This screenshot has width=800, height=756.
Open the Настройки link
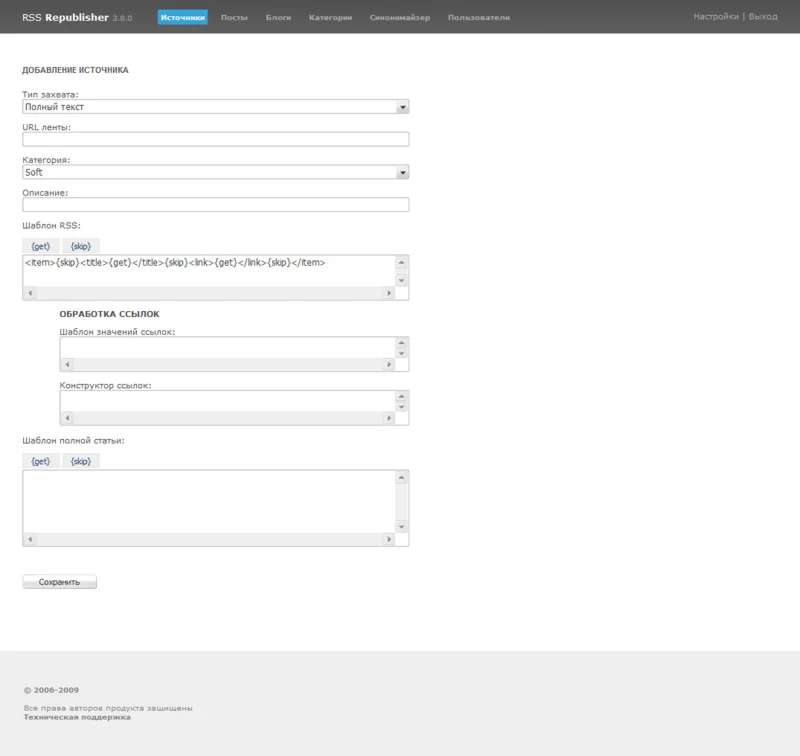point(715,17)
